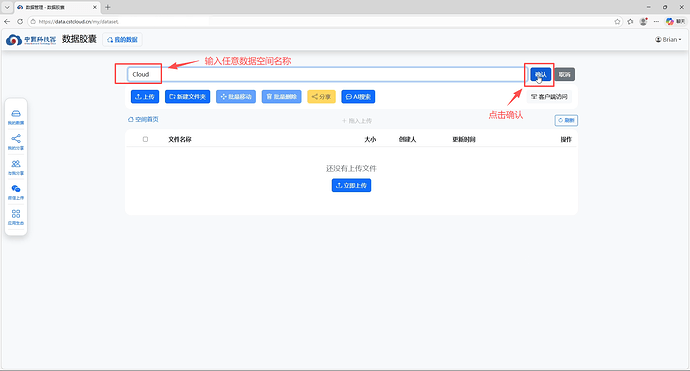Open the browser favorites icon
The width and height of the screenshot is (690, 371).
tap(631, 22)
